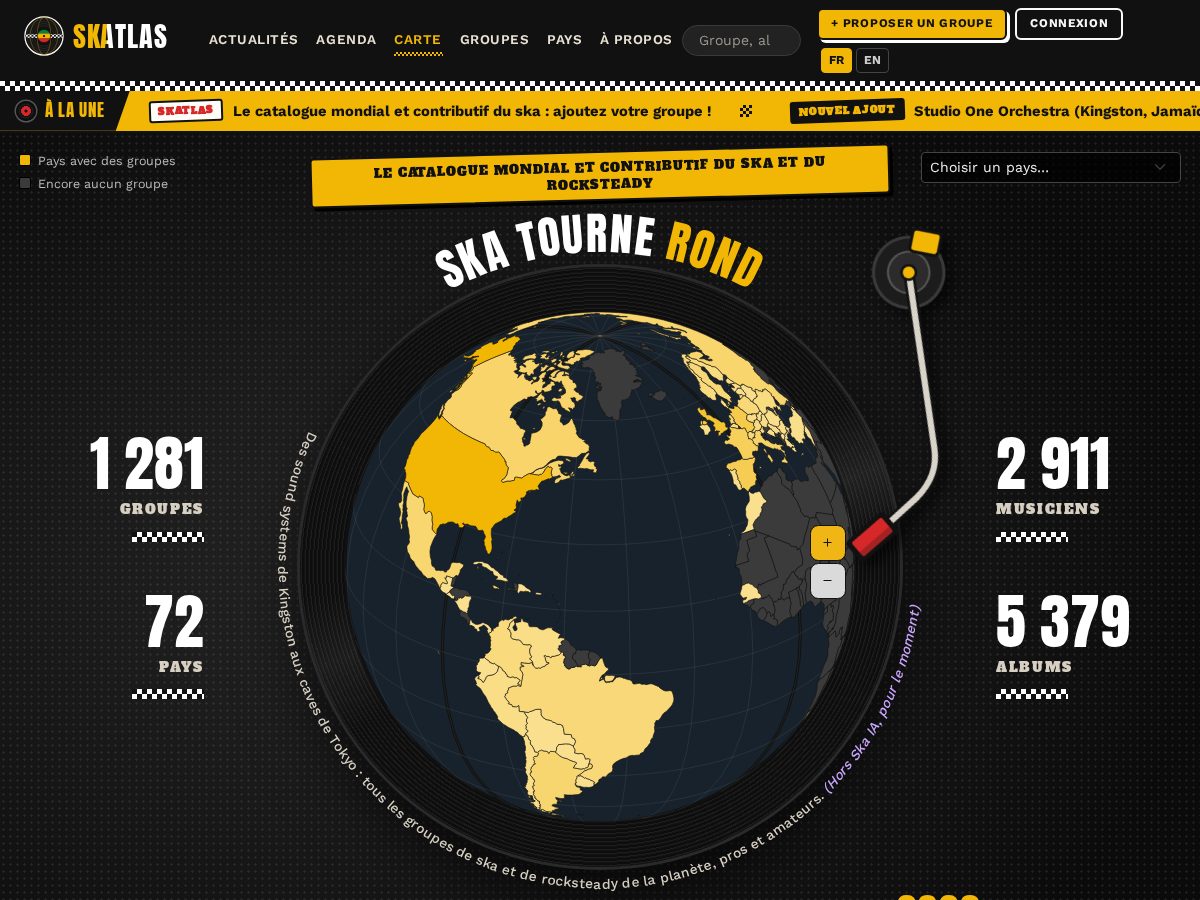The width and height of the screenshot is (1200, 900).
Task: Click the Connexion button
Action: pyautogui.click(x=1069, y=24)
